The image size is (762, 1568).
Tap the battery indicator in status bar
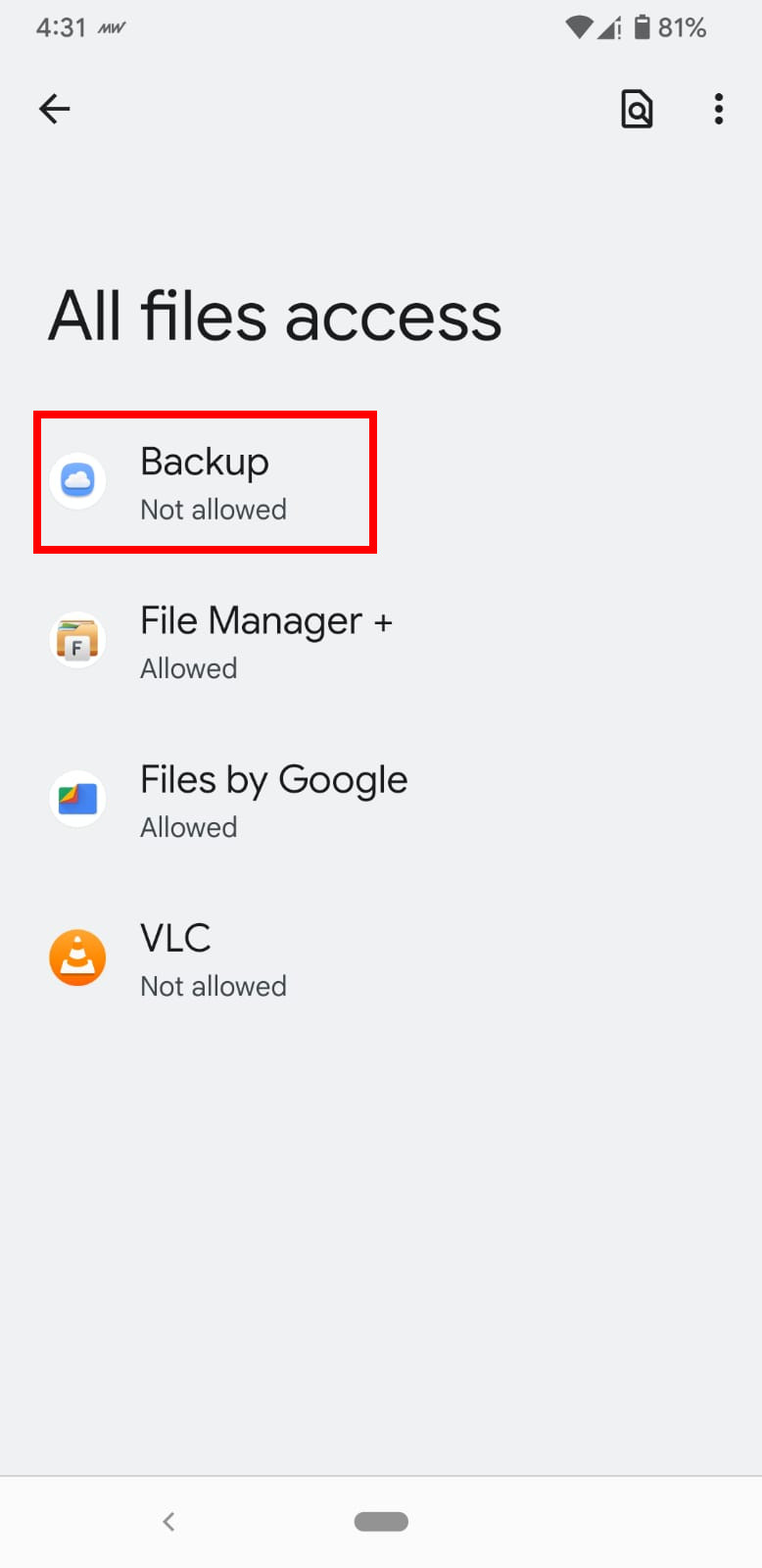click(643, 26)
